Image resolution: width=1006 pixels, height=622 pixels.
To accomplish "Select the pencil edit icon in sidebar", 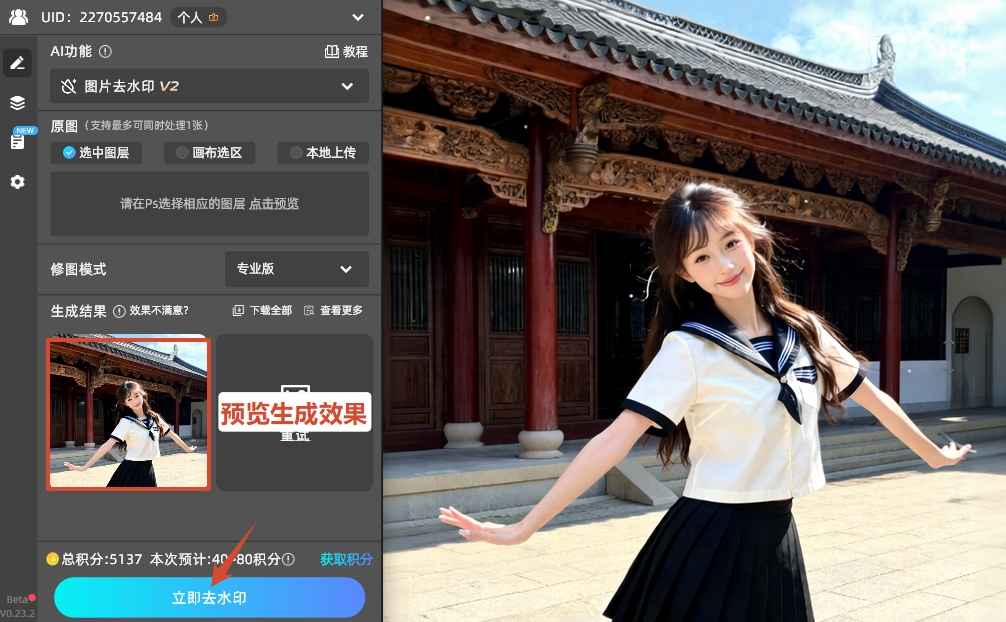I will (x=17, y=63).
